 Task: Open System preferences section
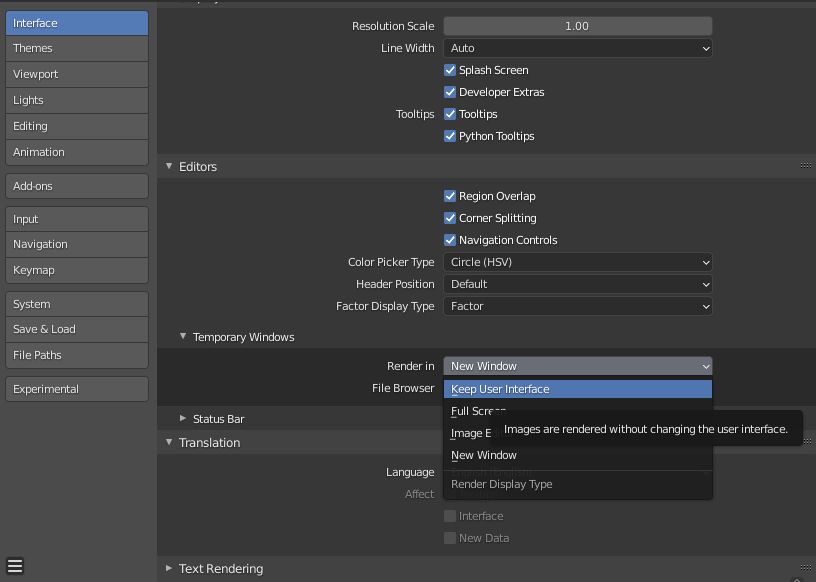point(77,304)
